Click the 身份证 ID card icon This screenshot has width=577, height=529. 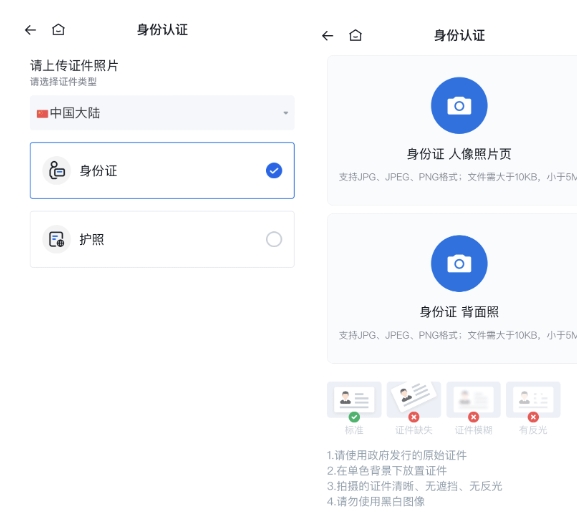(57, 170)
